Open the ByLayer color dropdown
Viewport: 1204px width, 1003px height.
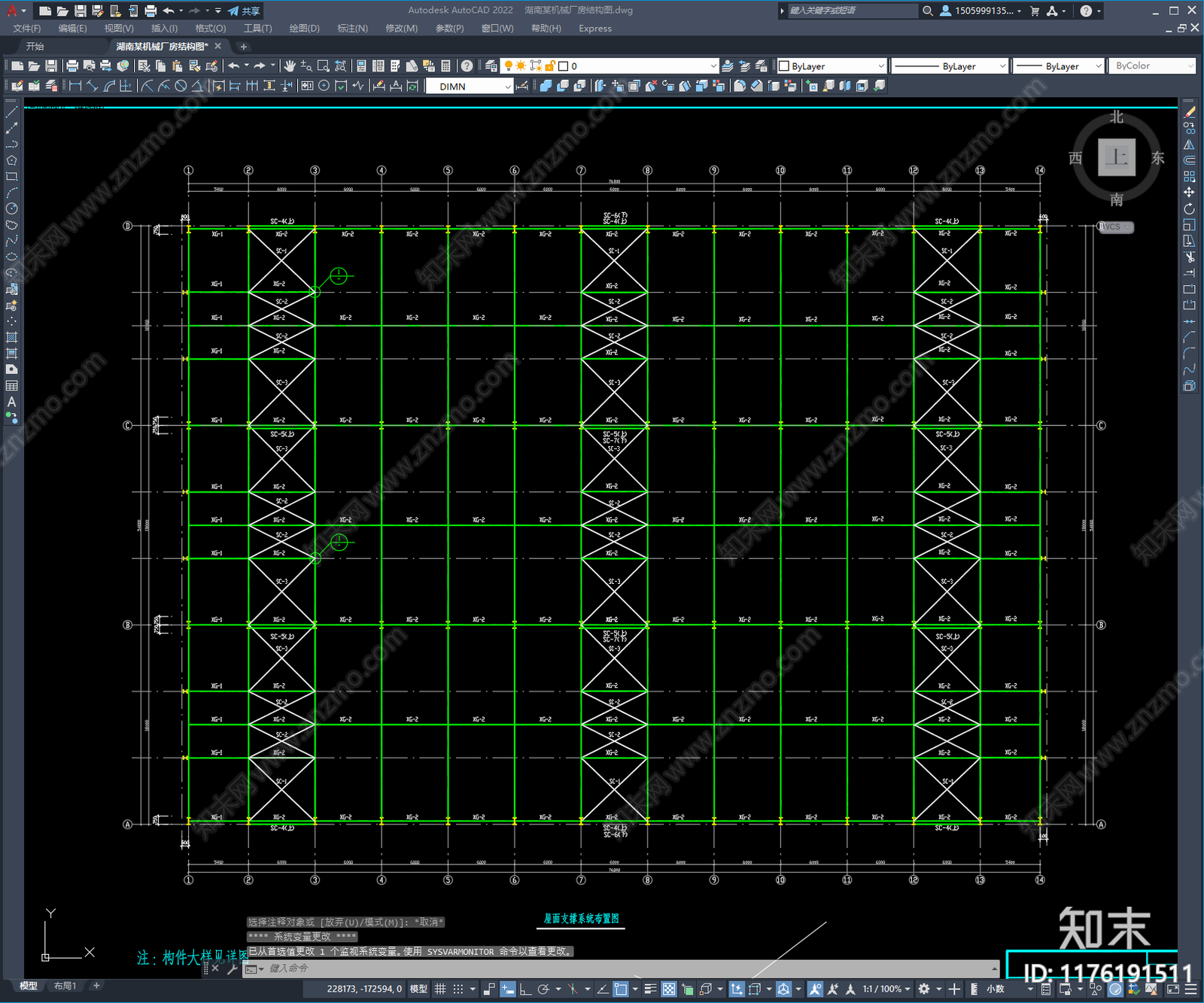832,66
